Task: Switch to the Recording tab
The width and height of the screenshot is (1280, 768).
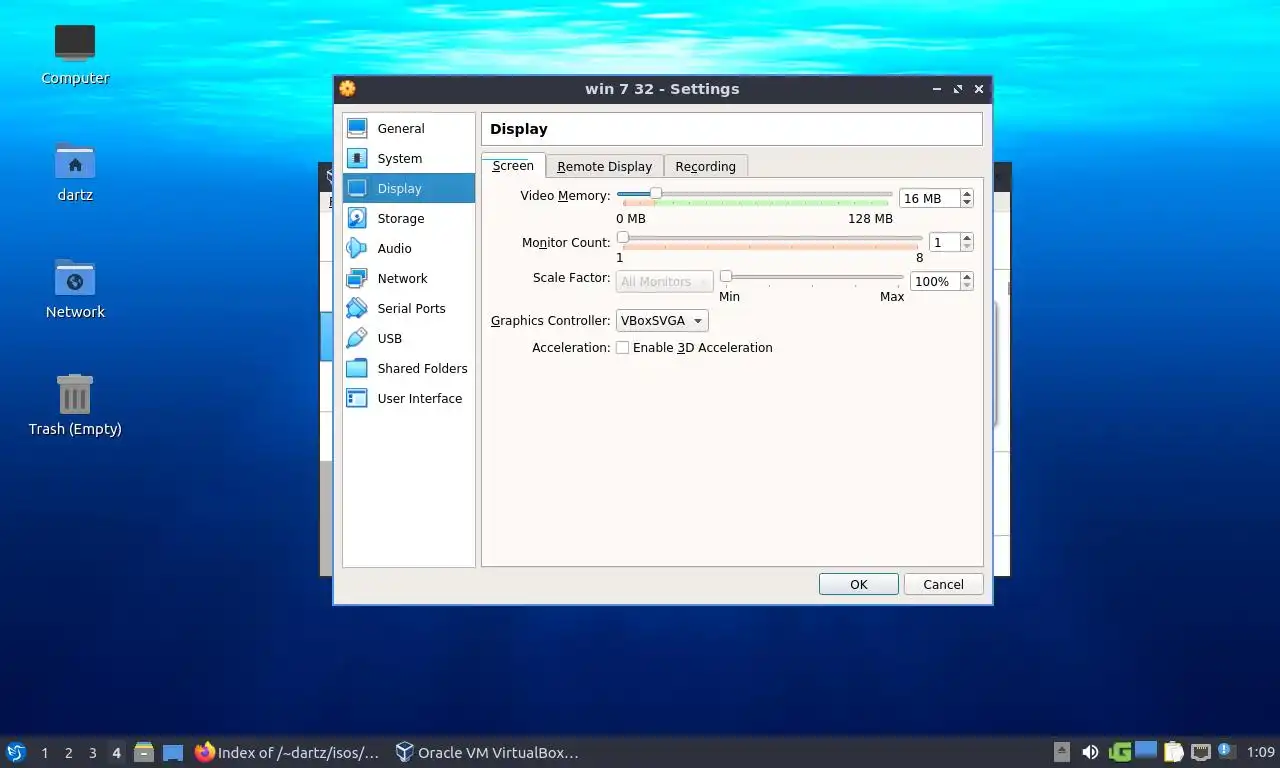Action: 705,167
